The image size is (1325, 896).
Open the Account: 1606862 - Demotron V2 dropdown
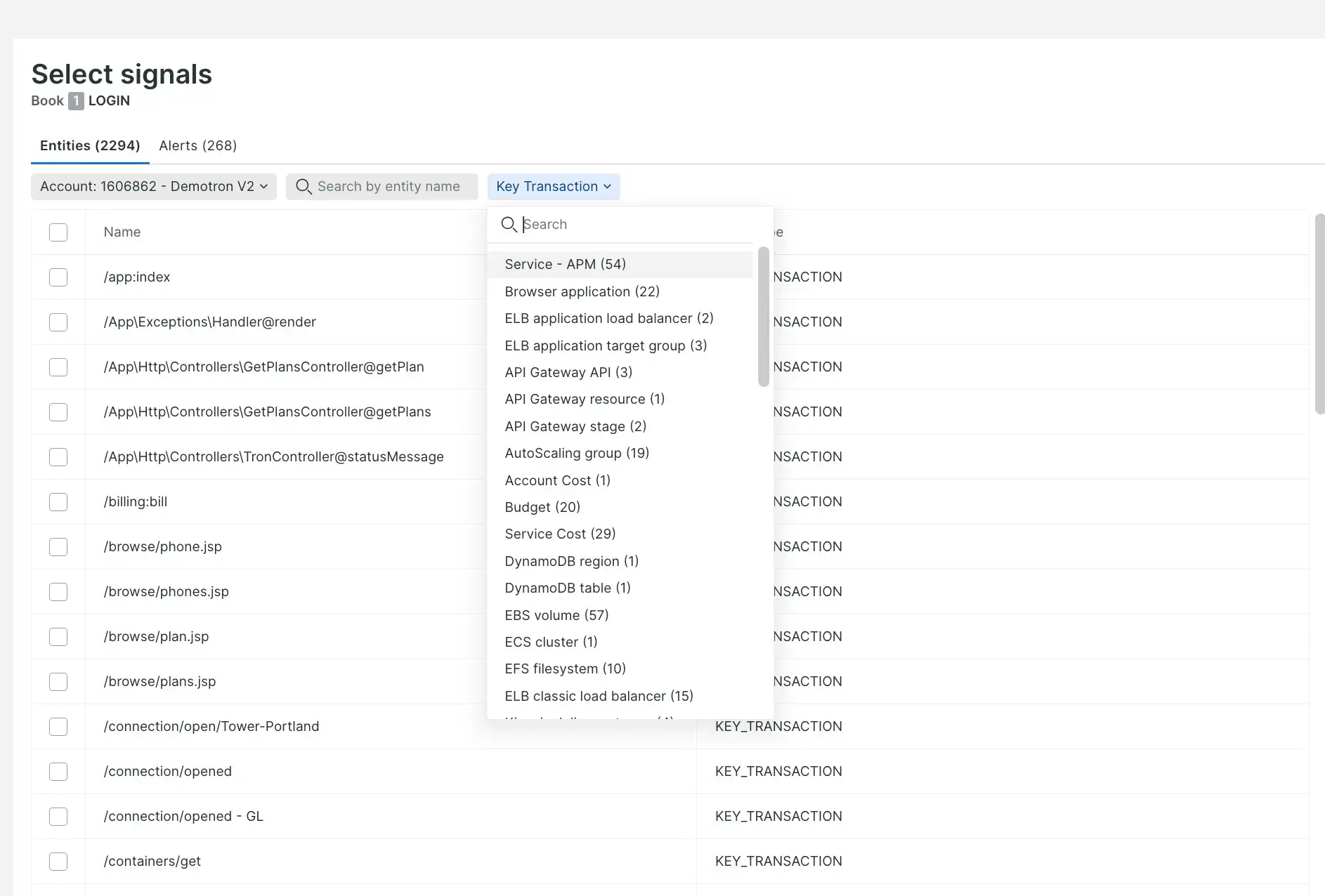point(153,187)
